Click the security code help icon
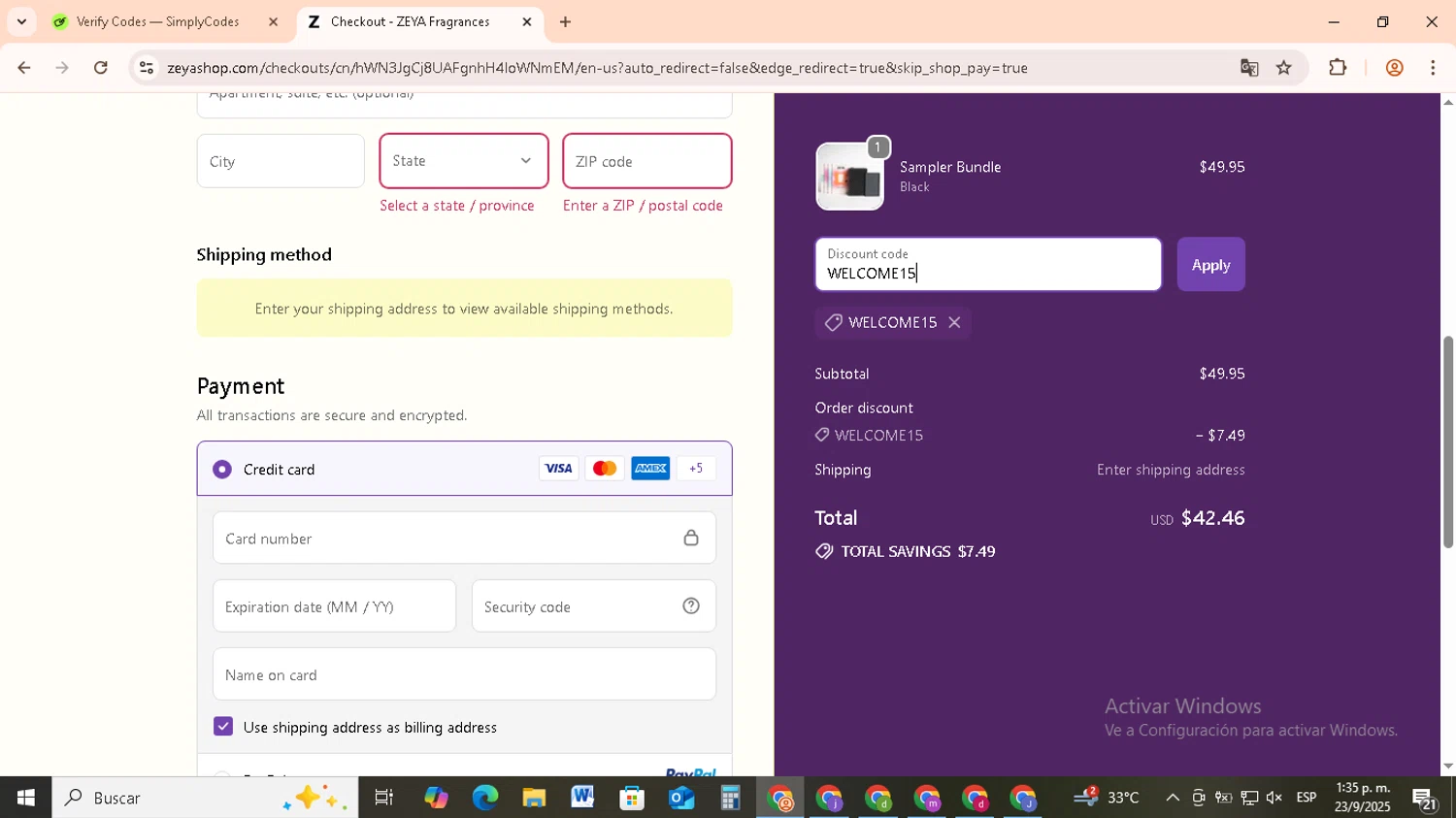 coord(691,606)
